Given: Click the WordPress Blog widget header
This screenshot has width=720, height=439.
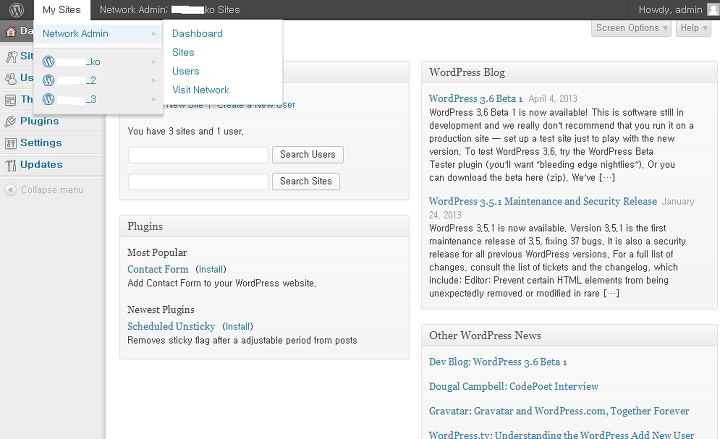Looking at the screenshot, I should point(569,72).
